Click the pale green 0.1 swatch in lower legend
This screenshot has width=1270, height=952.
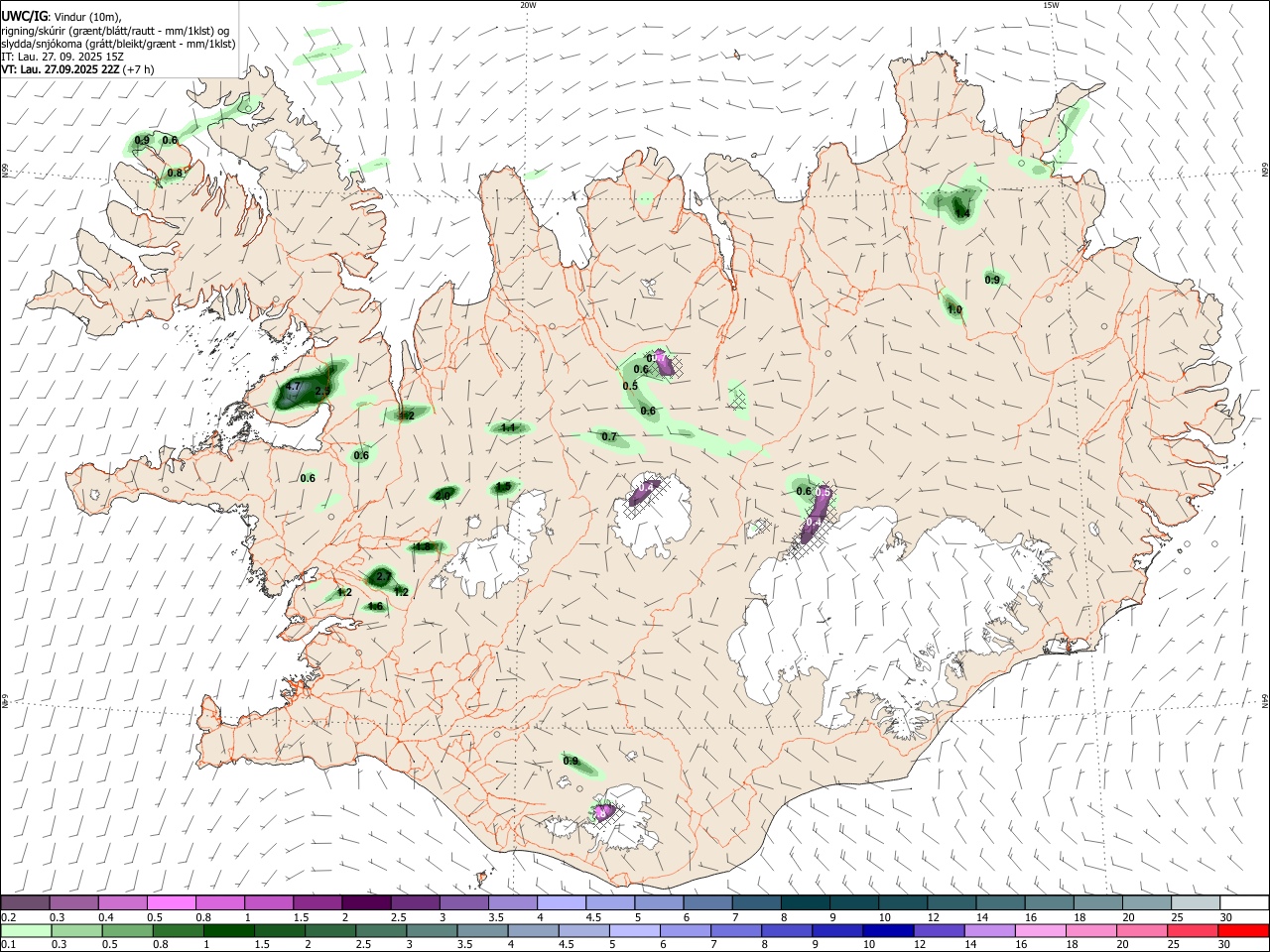tap(26, 930)
